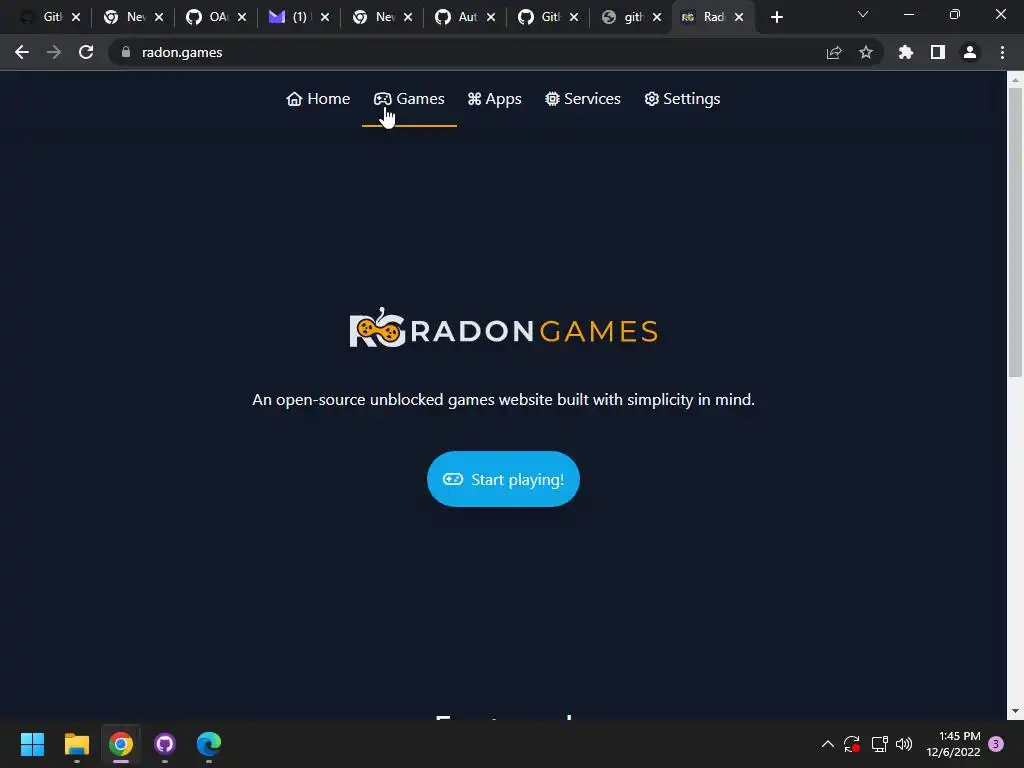
Task: Open the Services navigation link
Action: [x=583, y=99]
